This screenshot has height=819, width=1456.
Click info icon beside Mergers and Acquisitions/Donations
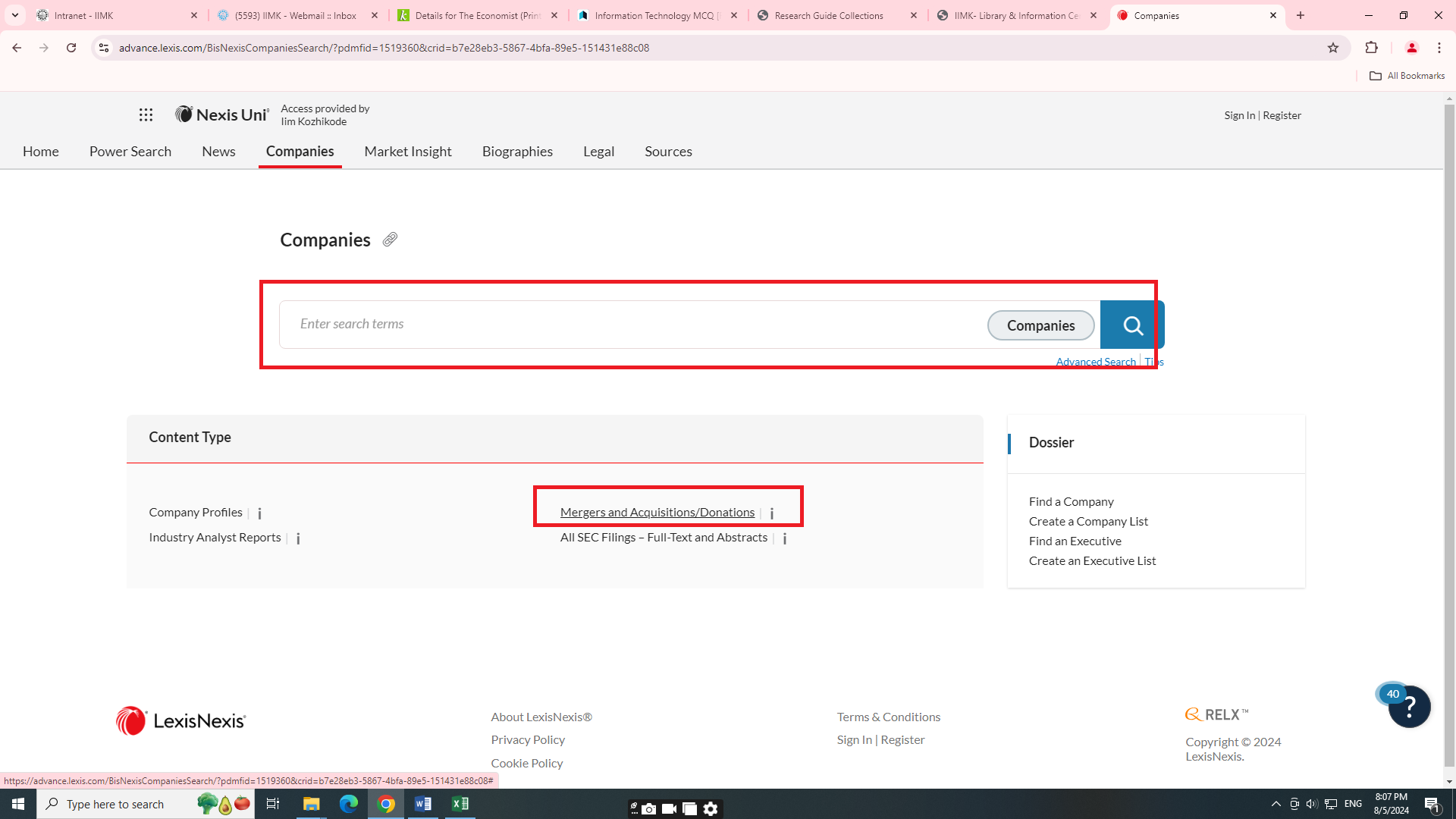[x=772, y=513]
